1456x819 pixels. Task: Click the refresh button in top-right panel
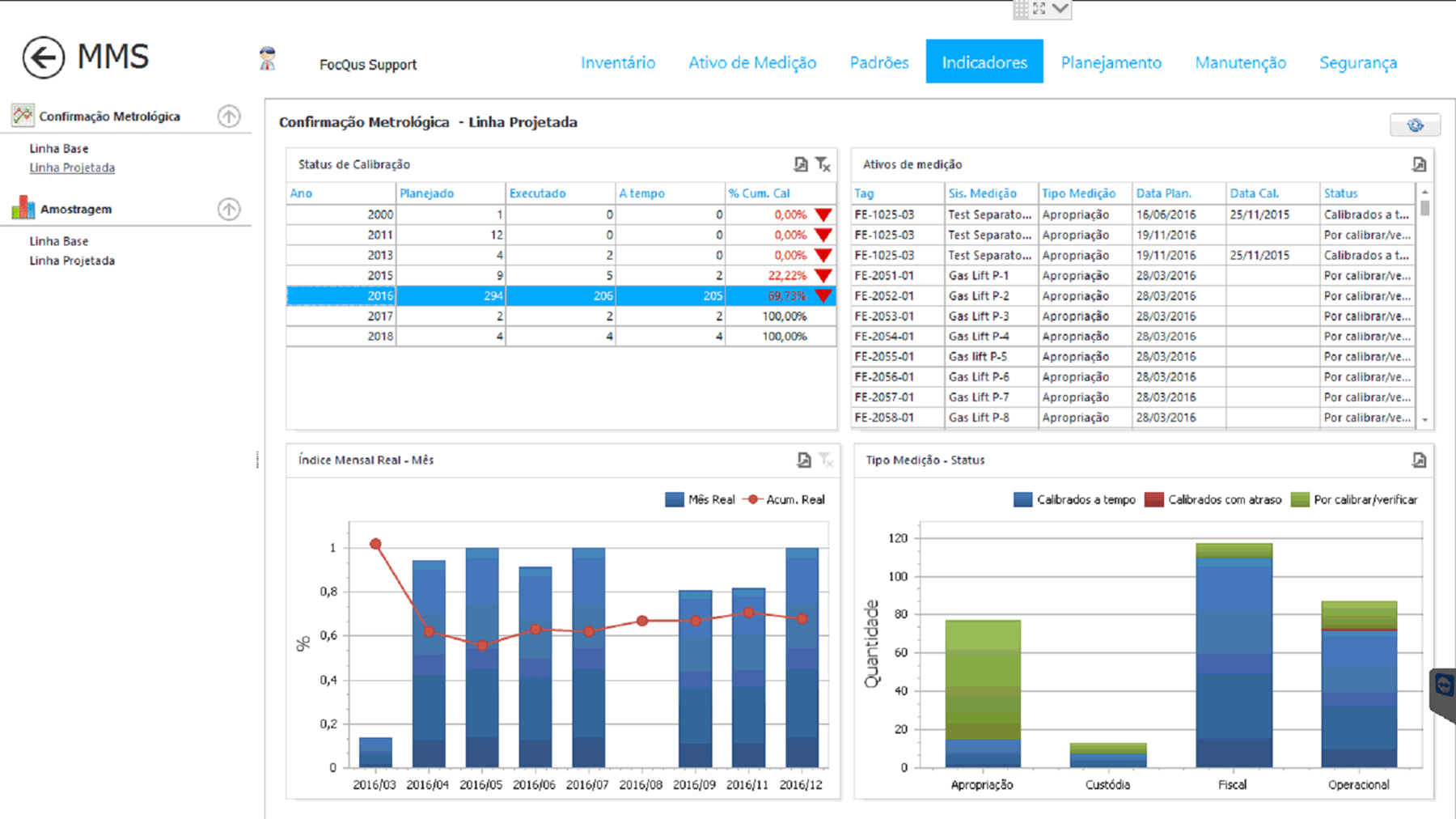[x=1415, y=125]
